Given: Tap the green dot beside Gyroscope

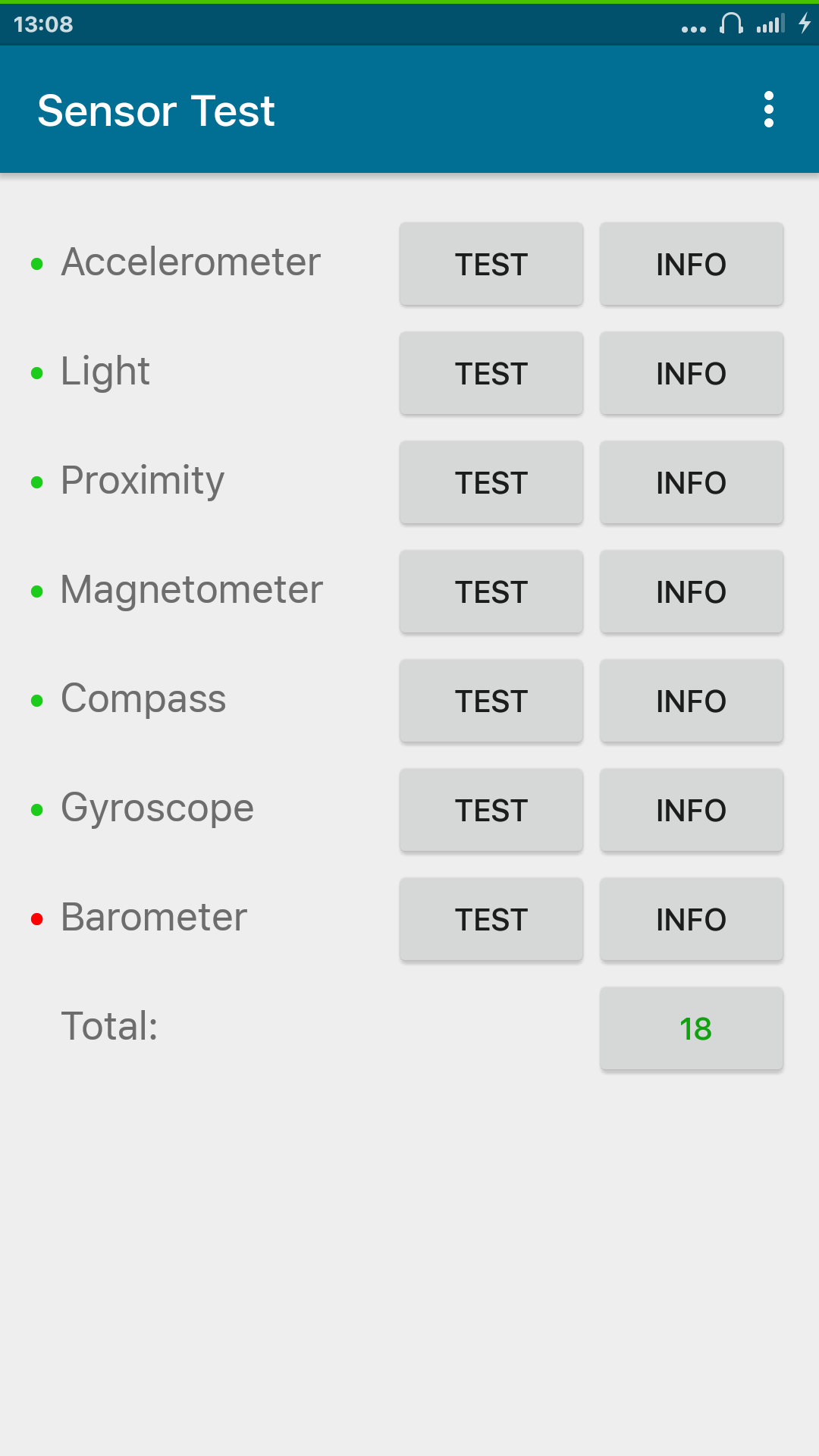Looking at the screenshot, I should 36,810.
